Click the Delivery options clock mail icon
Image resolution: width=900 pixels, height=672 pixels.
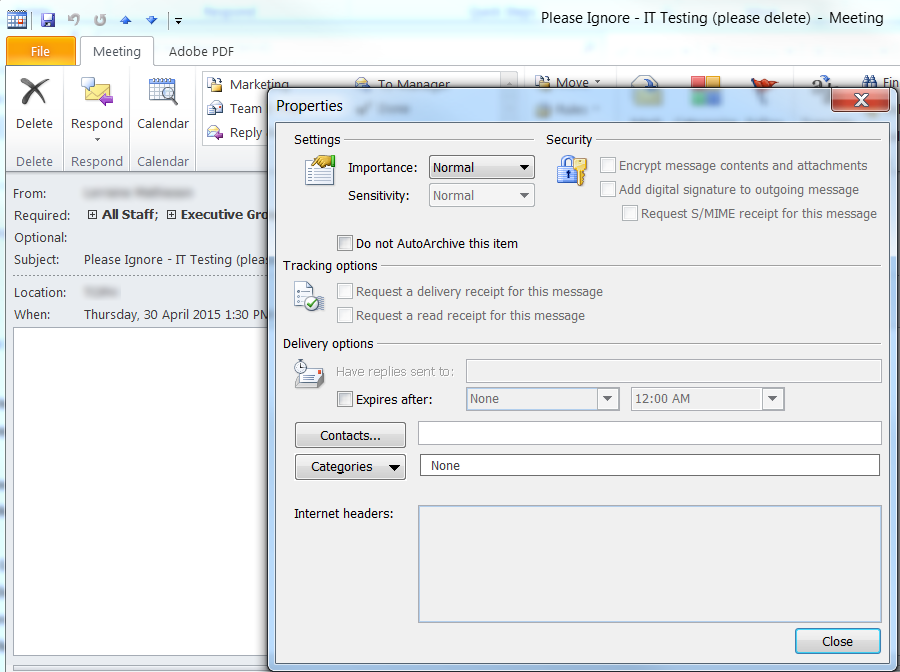point(309,374)
